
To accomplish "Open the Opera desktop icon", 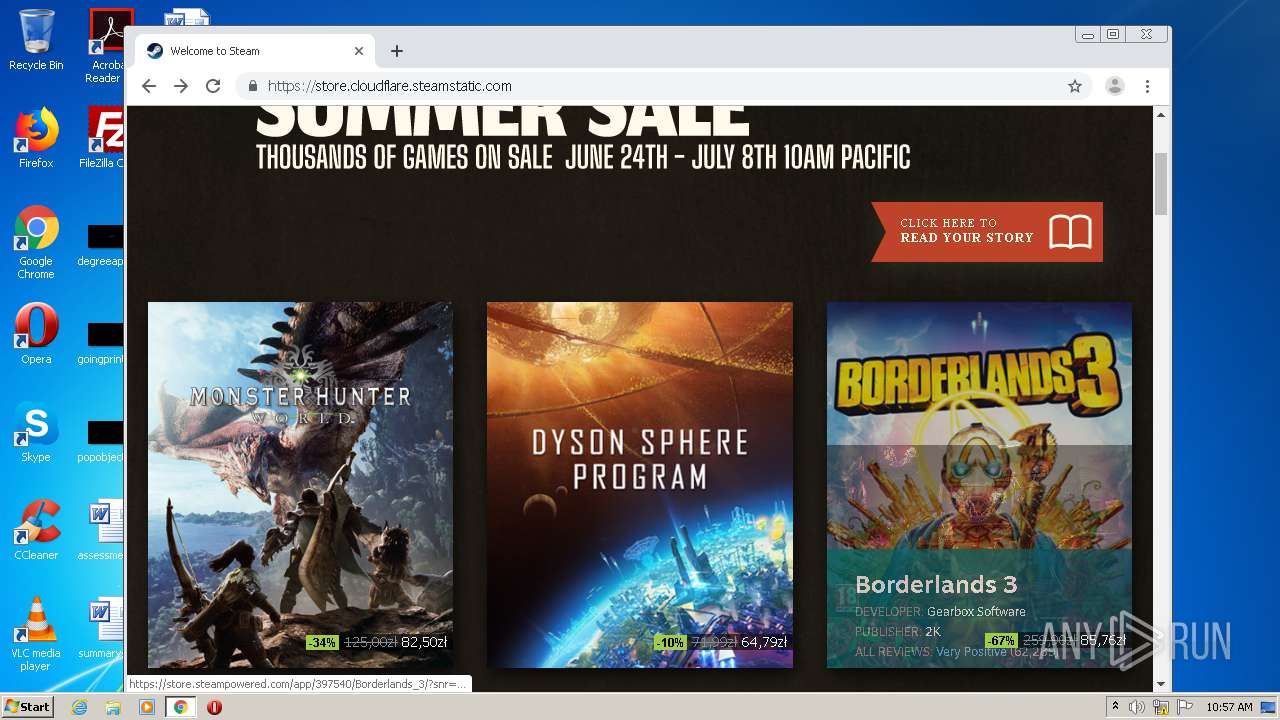I will (x=36, y=334).
